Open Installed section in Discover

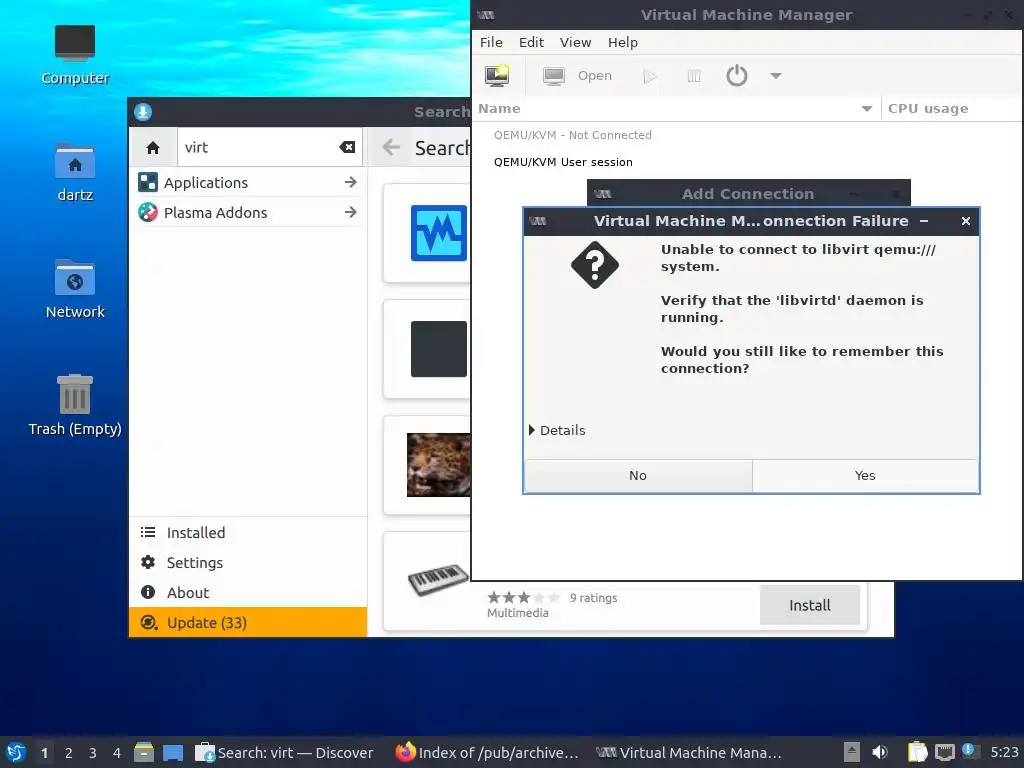248,533
